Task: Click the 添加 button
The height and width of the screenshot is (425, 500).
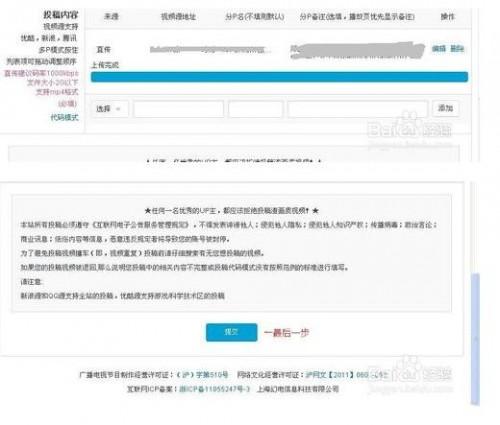Action: tap(445, 108)
